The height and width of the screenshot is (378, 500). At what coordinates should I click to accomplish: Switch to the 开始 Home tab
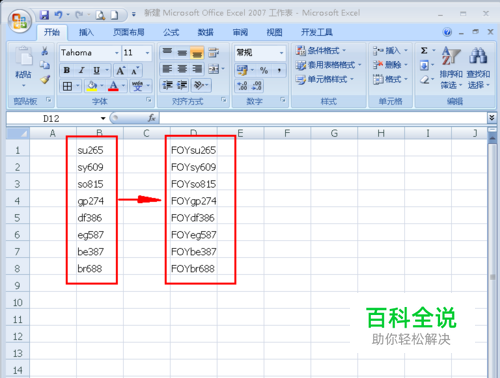click(52, 32)
